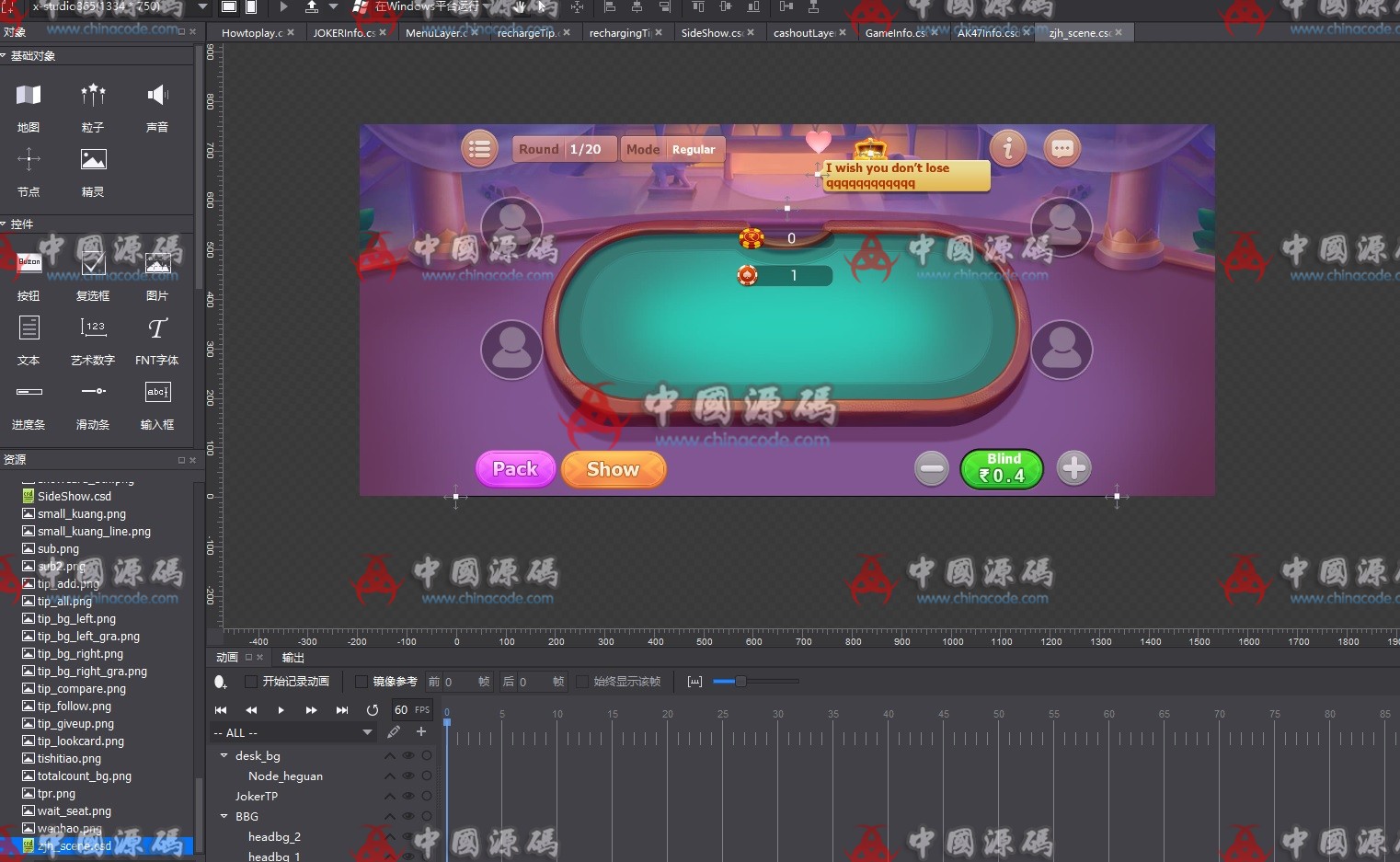Select the 精灵 (sprite) object icon
The image size is (1400, 862).
point(93,159)
